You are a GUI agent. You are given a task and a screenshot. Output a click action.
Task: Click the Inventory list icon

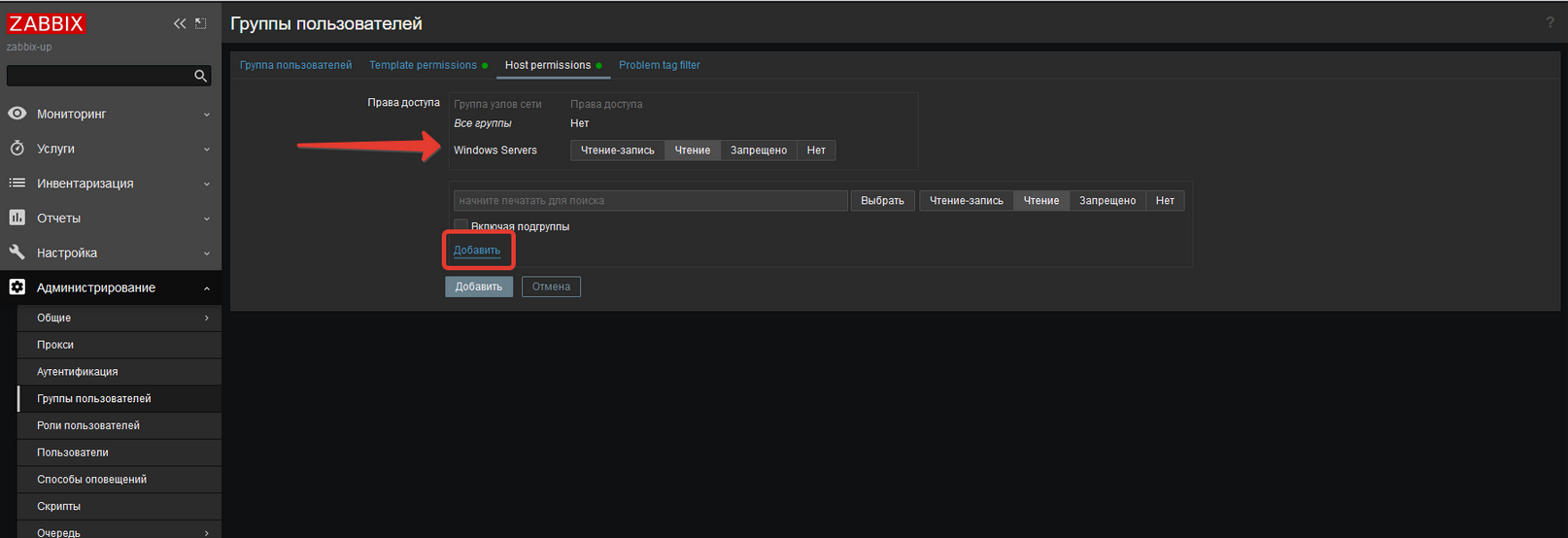click(x=17, y=183)
